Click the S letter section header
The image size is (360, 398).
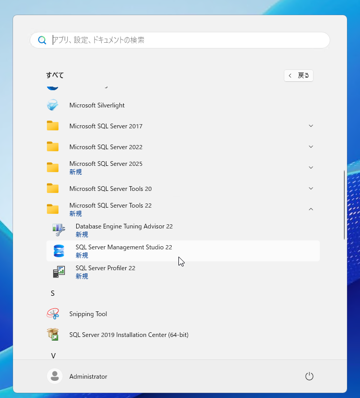(x=52, y=293)
